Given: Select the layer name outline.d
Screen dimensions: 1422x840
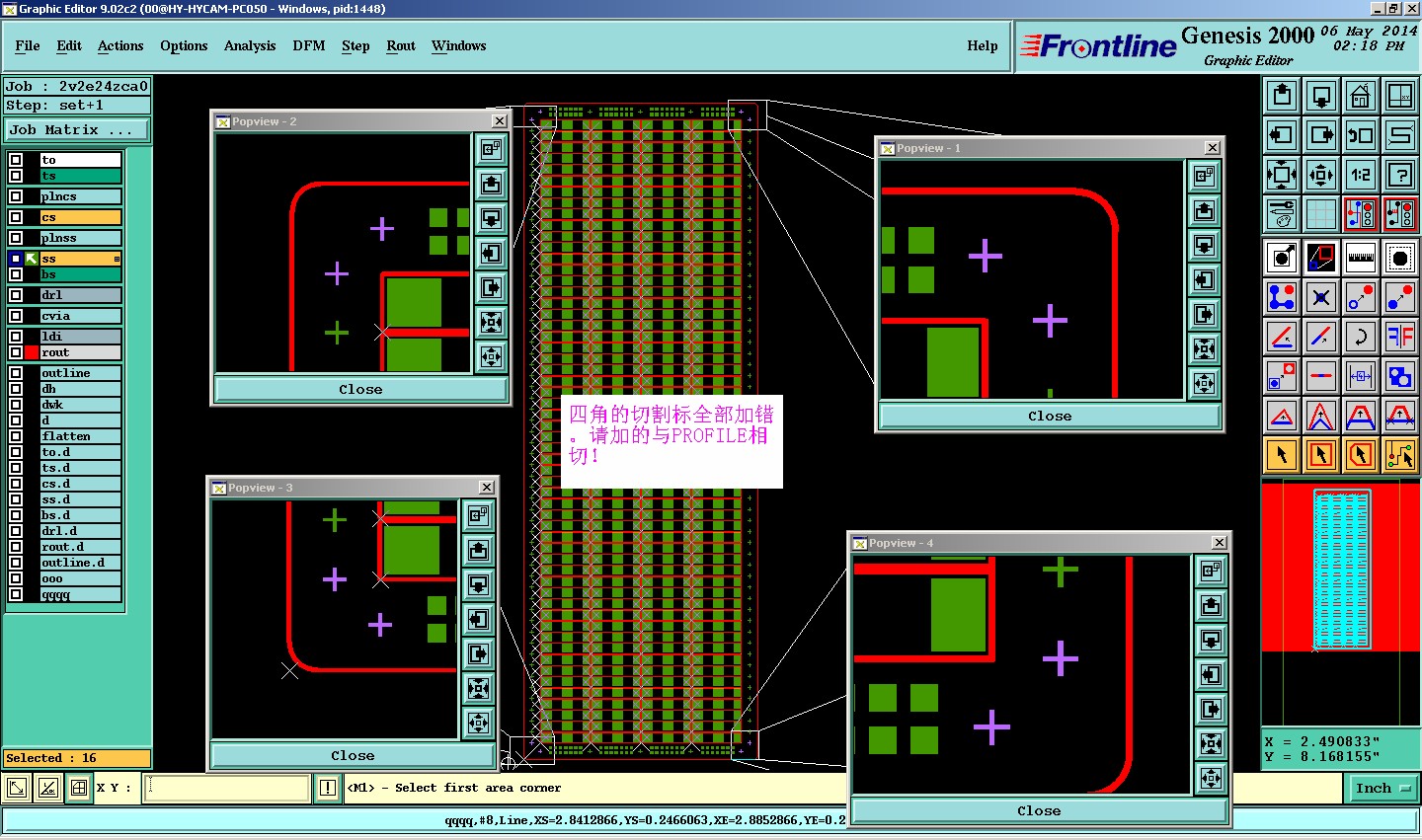Looking at the screenshot, I should pyautogui.click(x=80, y=563).
